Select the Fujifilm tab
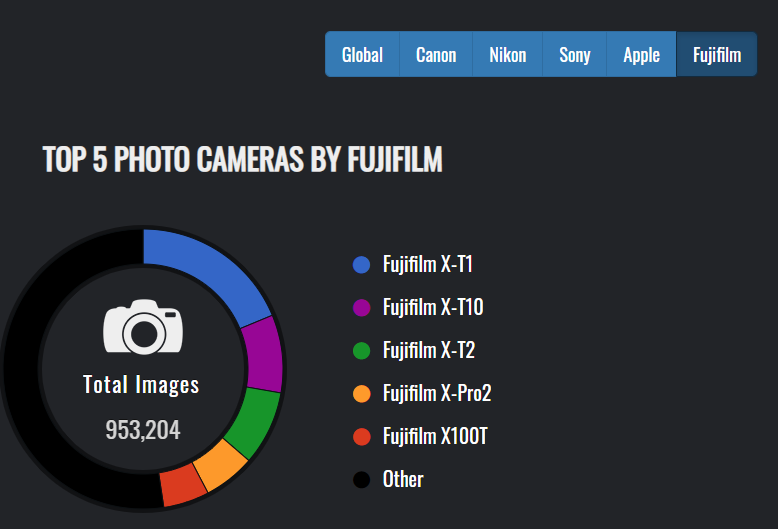This screenshot has width=778, height=529. click(x=716, y=55)
